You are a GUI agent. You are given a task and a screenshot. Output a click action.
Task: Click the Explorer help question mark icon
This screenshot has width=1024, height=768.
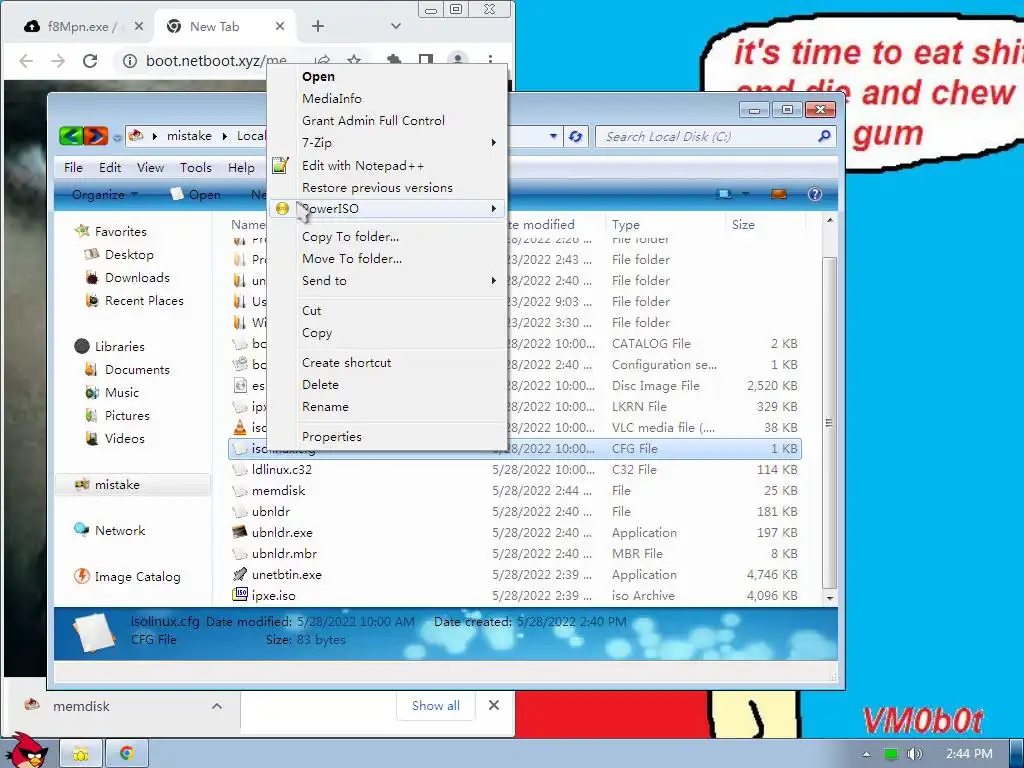[x=814, y=194]
